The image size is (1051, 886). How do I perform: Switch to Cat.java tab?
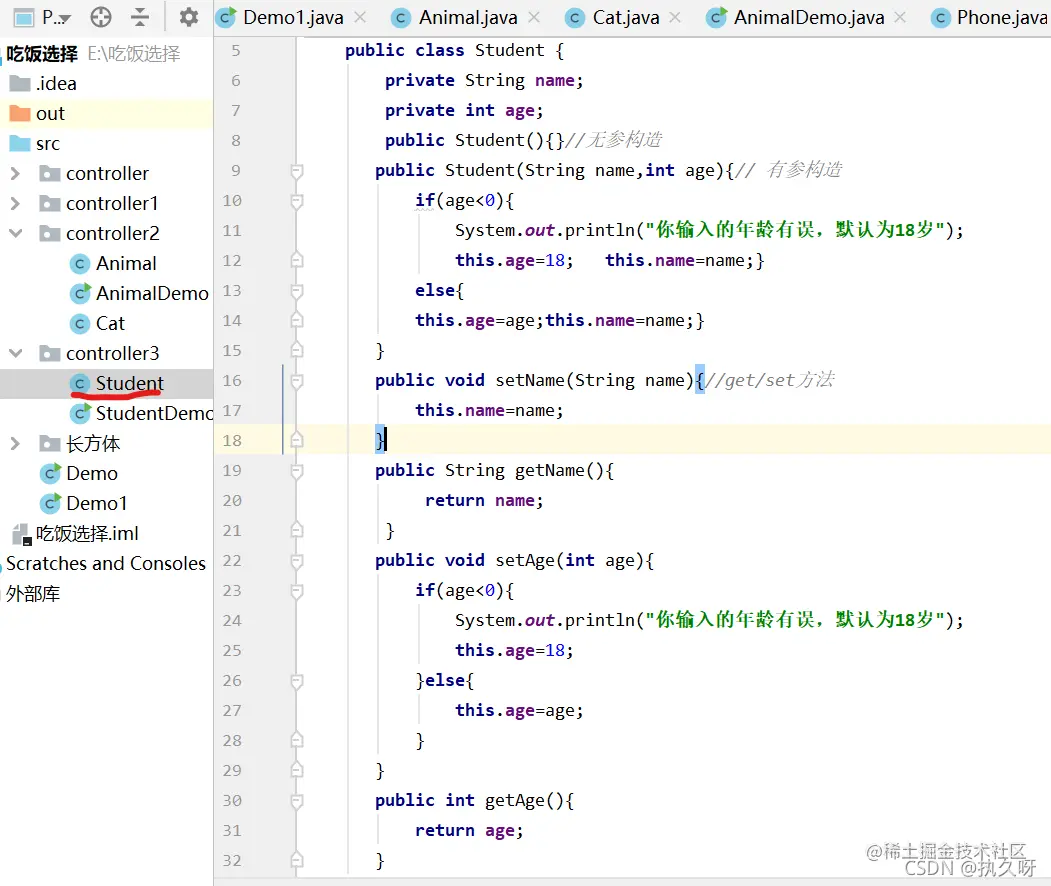pos(625,17)
